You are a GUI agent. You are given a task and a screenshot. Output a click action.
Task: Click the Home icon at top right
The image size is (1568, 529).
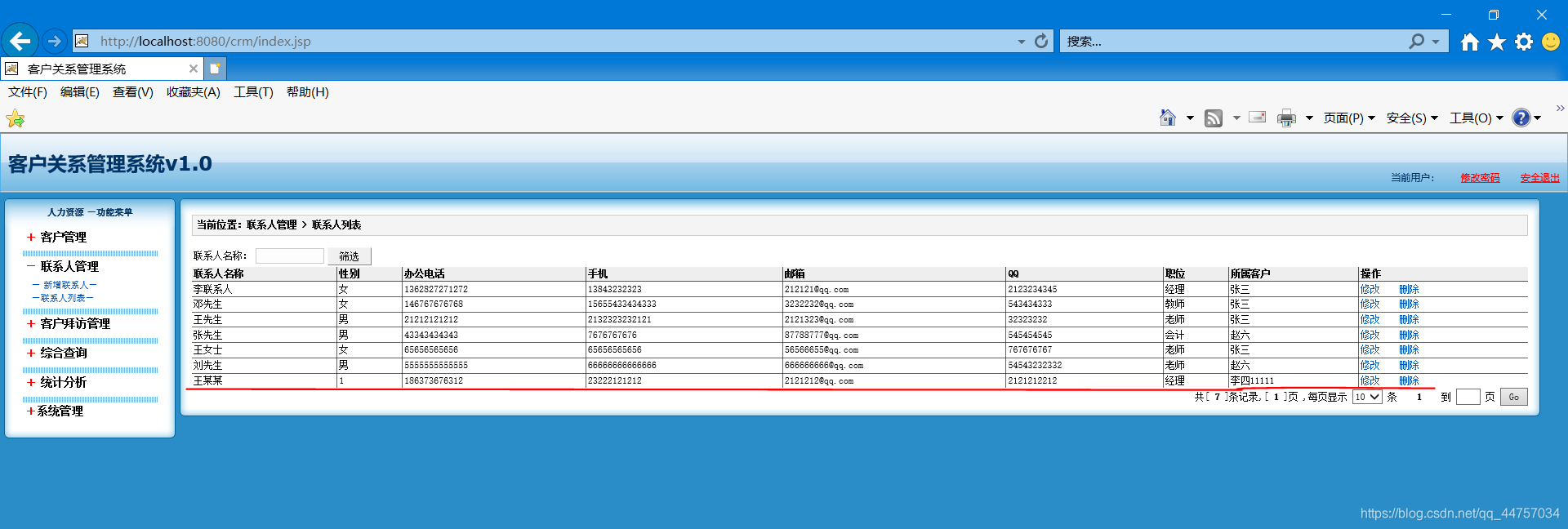coord(1470,42)
